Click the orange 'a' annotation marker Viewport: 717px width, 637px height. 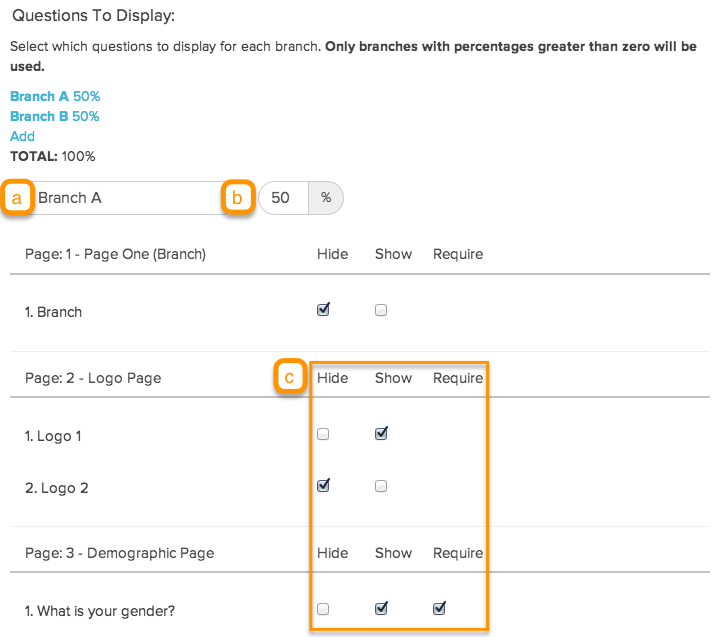tap(17, 198)
